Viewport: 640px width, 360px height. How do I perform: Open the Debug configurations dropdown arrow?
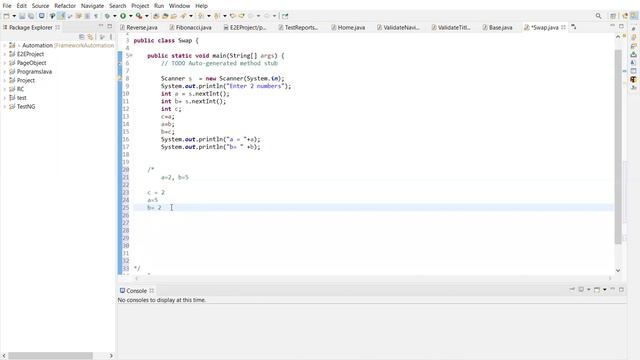[x=114, y=16]
